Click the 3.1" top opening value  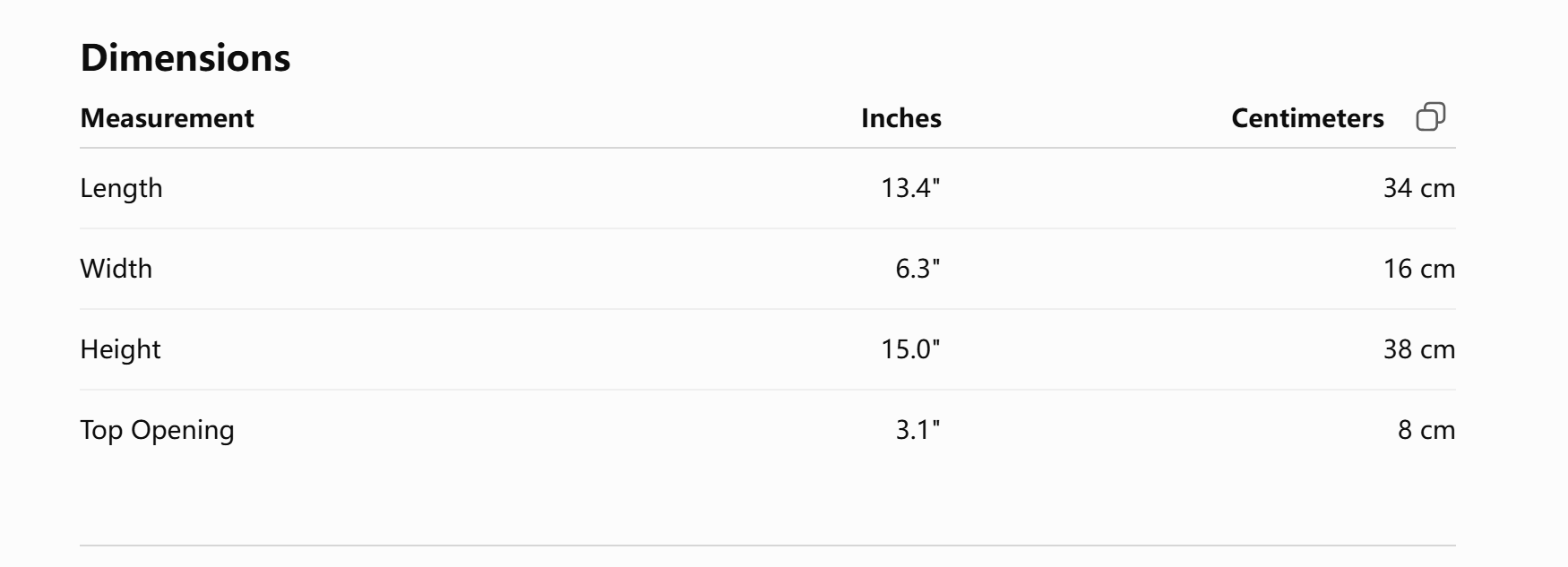[918, 430]
